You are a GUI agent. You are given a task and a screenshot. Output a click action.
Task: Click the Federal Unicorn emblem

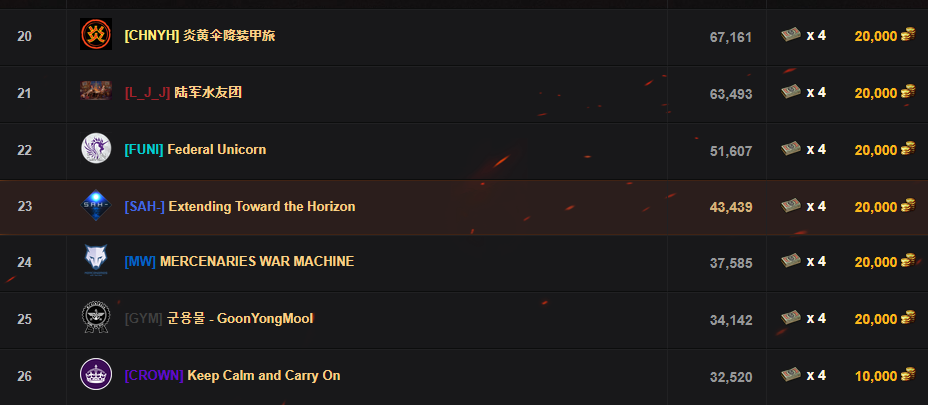click(x=96, y=148)
